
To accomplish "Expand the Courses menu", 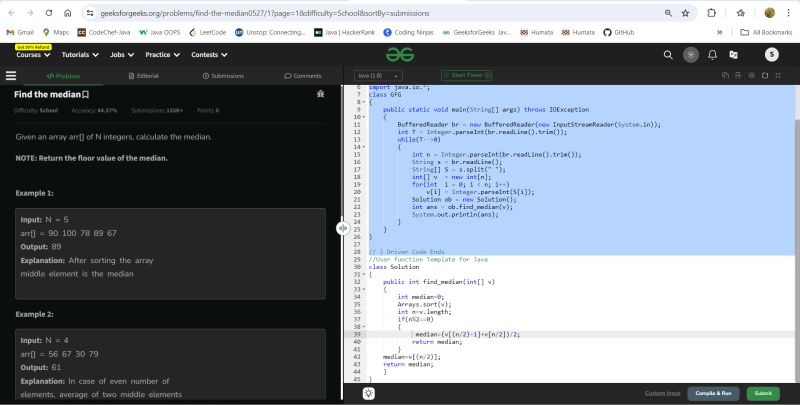I will [x=32, y=54].
